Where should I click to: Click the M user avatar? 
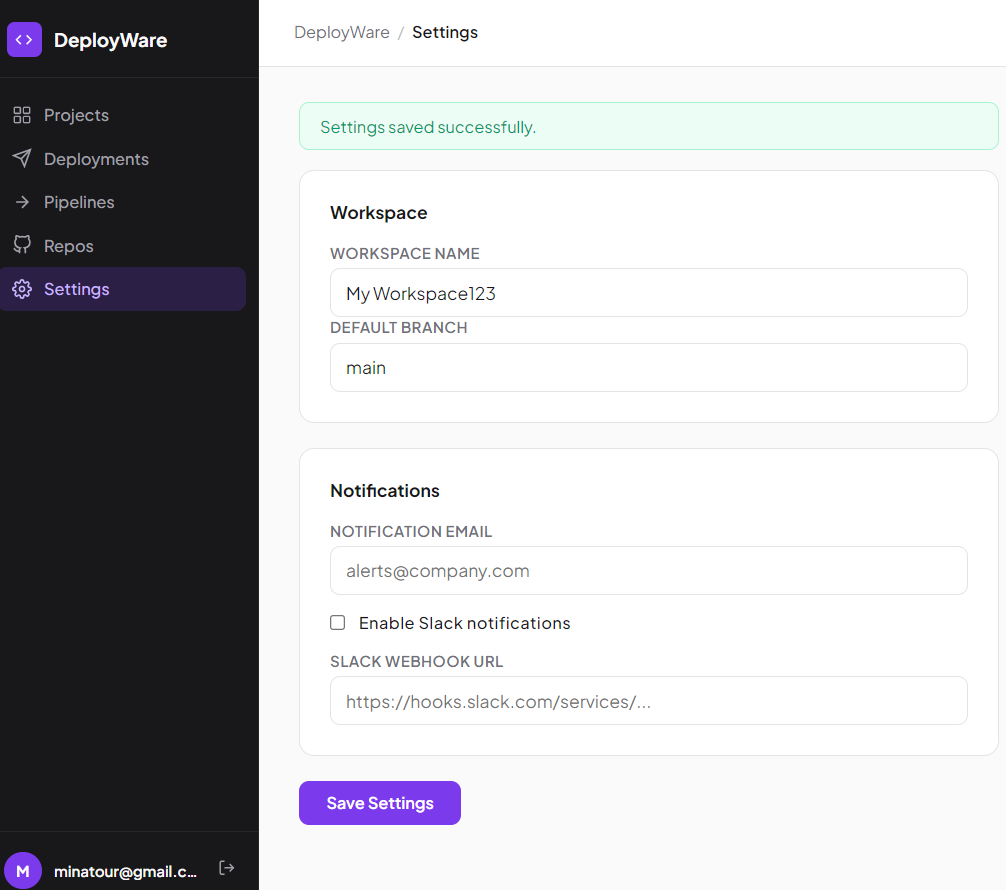click(23, 871)
